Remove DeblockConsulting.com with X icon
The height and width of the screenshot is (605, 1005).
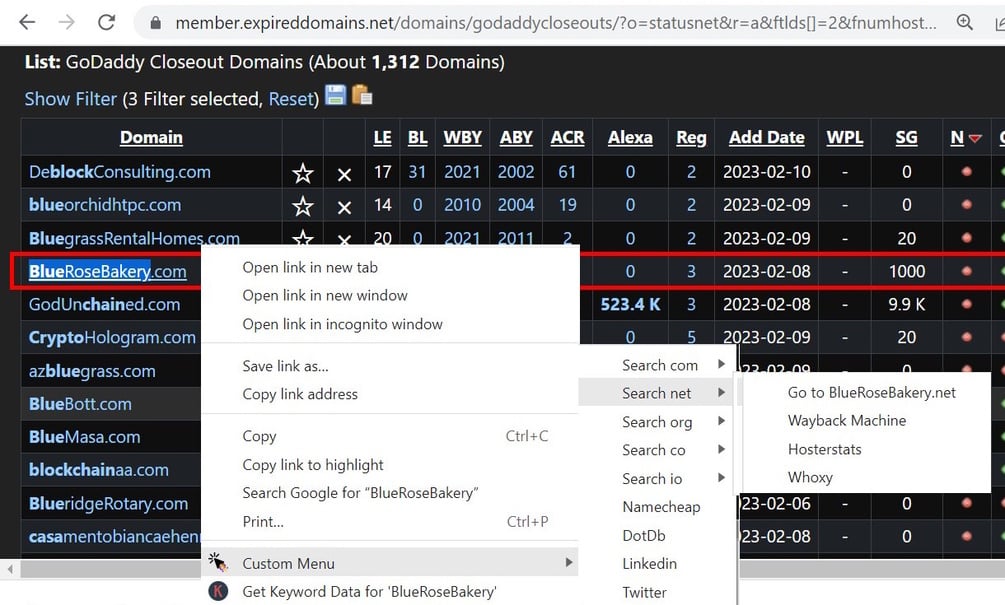[344, 174]
